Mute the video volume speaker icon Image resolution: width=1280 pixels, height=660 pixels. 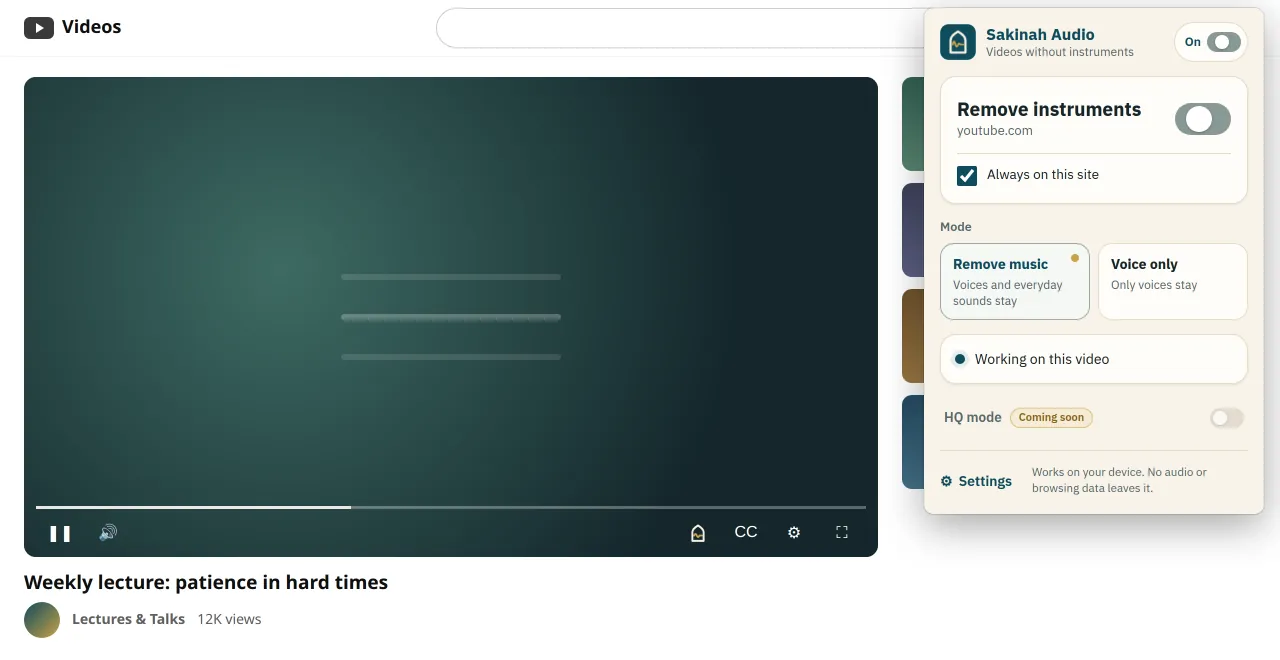(x=108, y=533)
